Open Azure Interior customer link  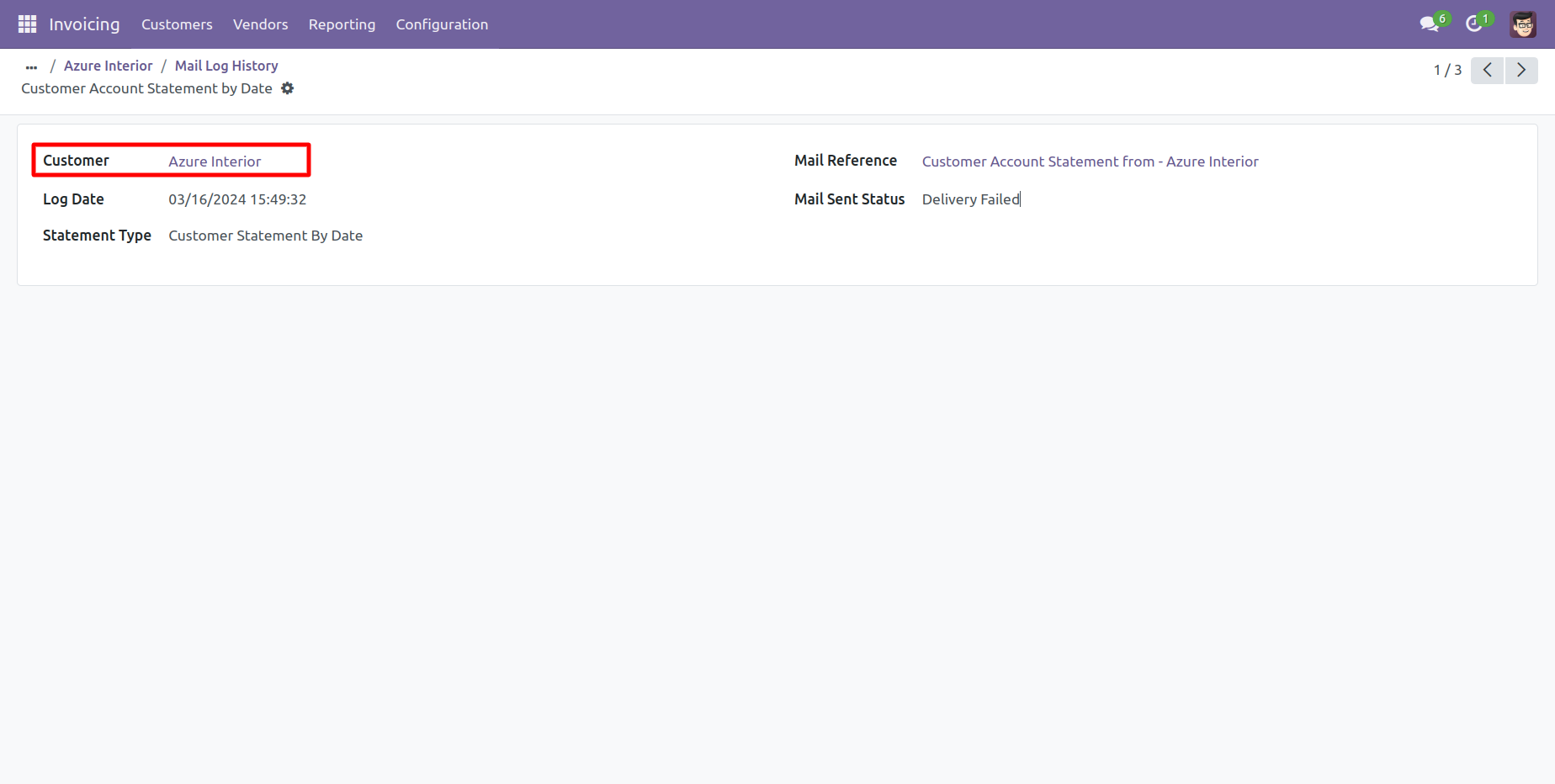click(215, 162)
